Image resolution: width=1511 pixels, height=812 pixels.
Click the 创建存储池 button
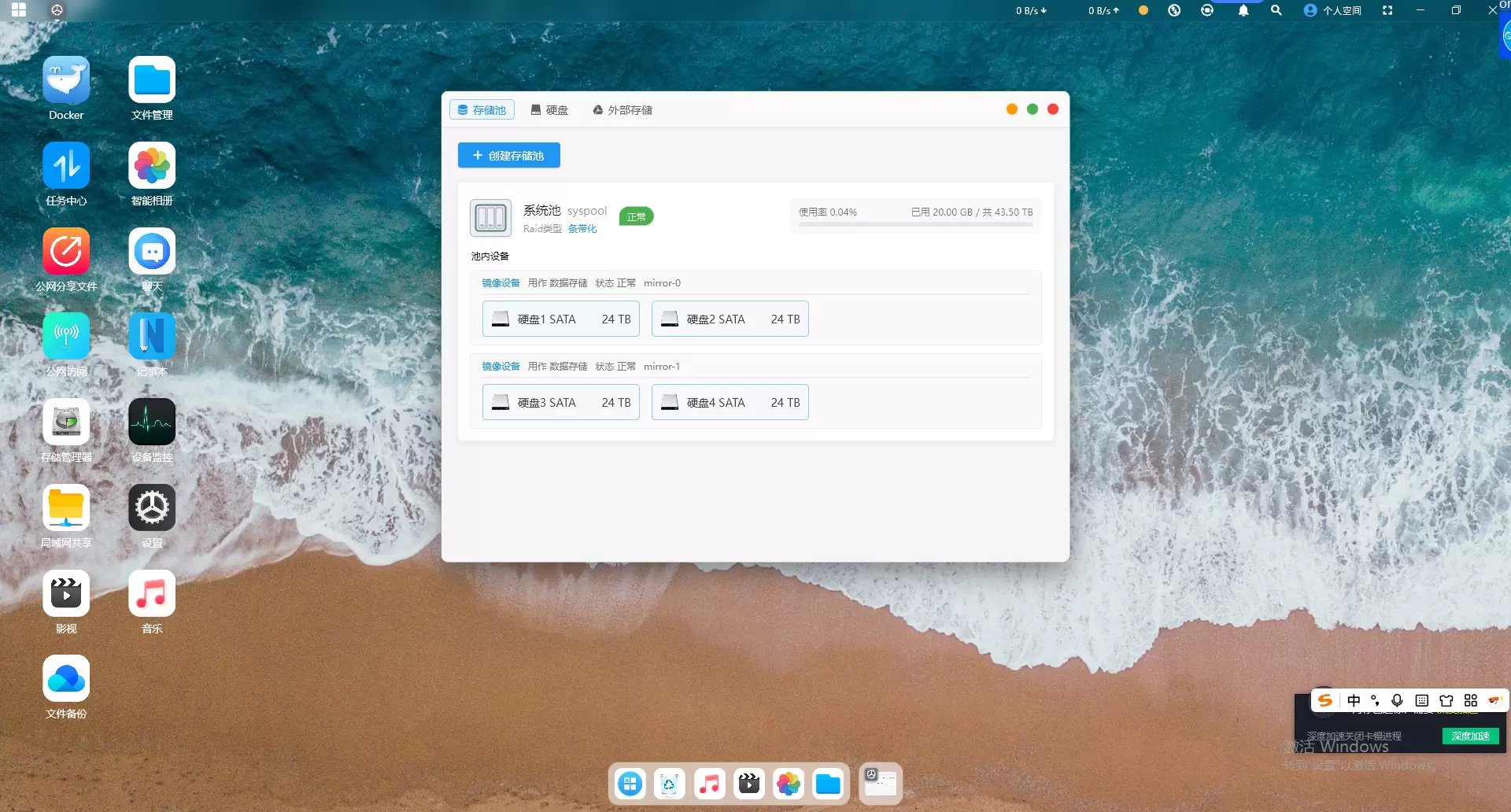509,156
